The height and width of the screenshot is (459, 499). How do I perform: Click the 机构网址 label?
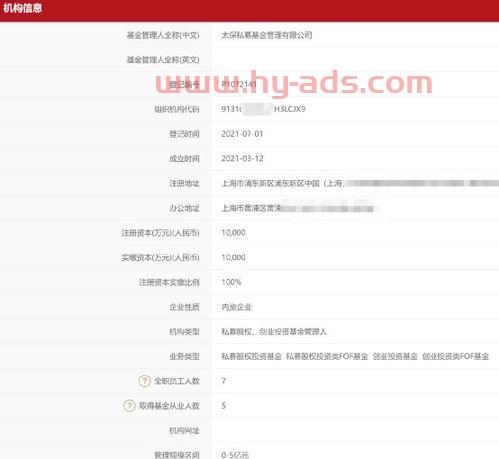click(184, 430)
